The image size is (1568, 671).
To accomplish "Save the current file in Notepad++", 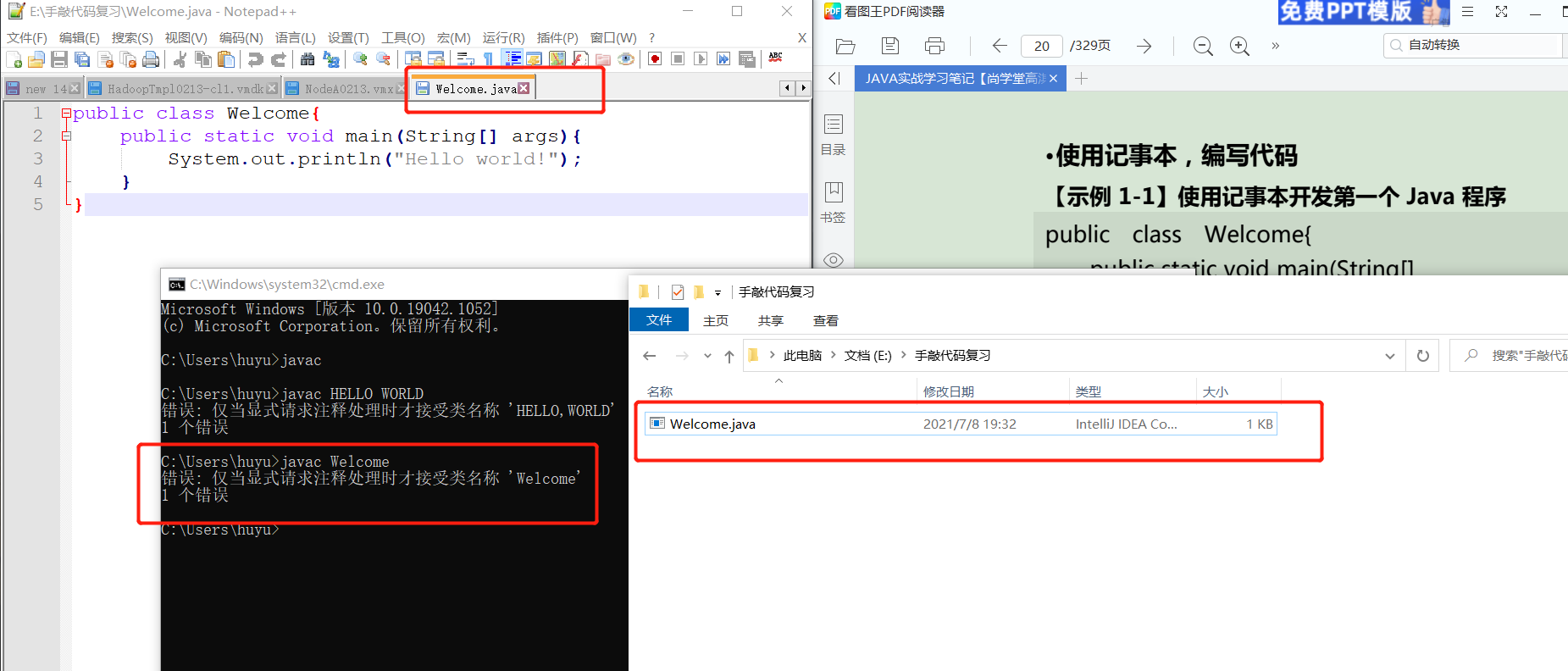I will click(59, 58).
